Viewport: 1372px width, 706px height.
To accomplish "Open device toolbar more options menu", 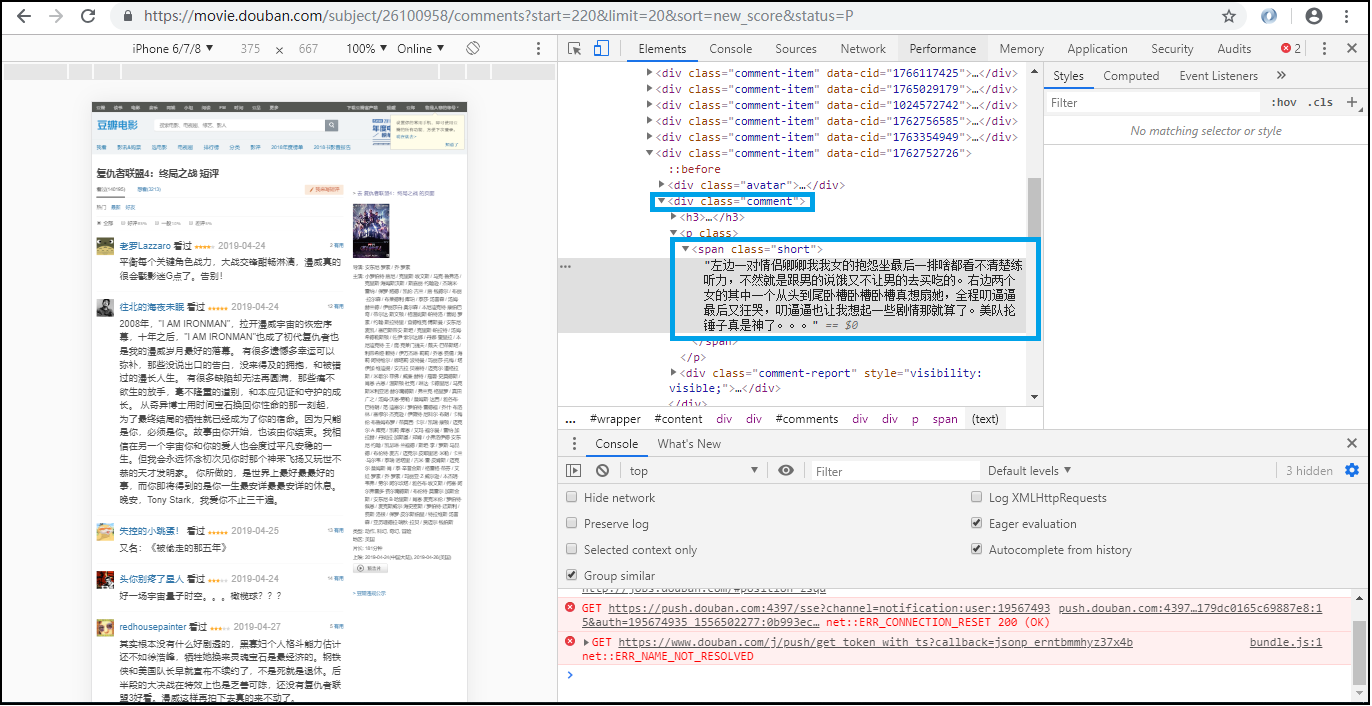I will click(x=538, y=48).
